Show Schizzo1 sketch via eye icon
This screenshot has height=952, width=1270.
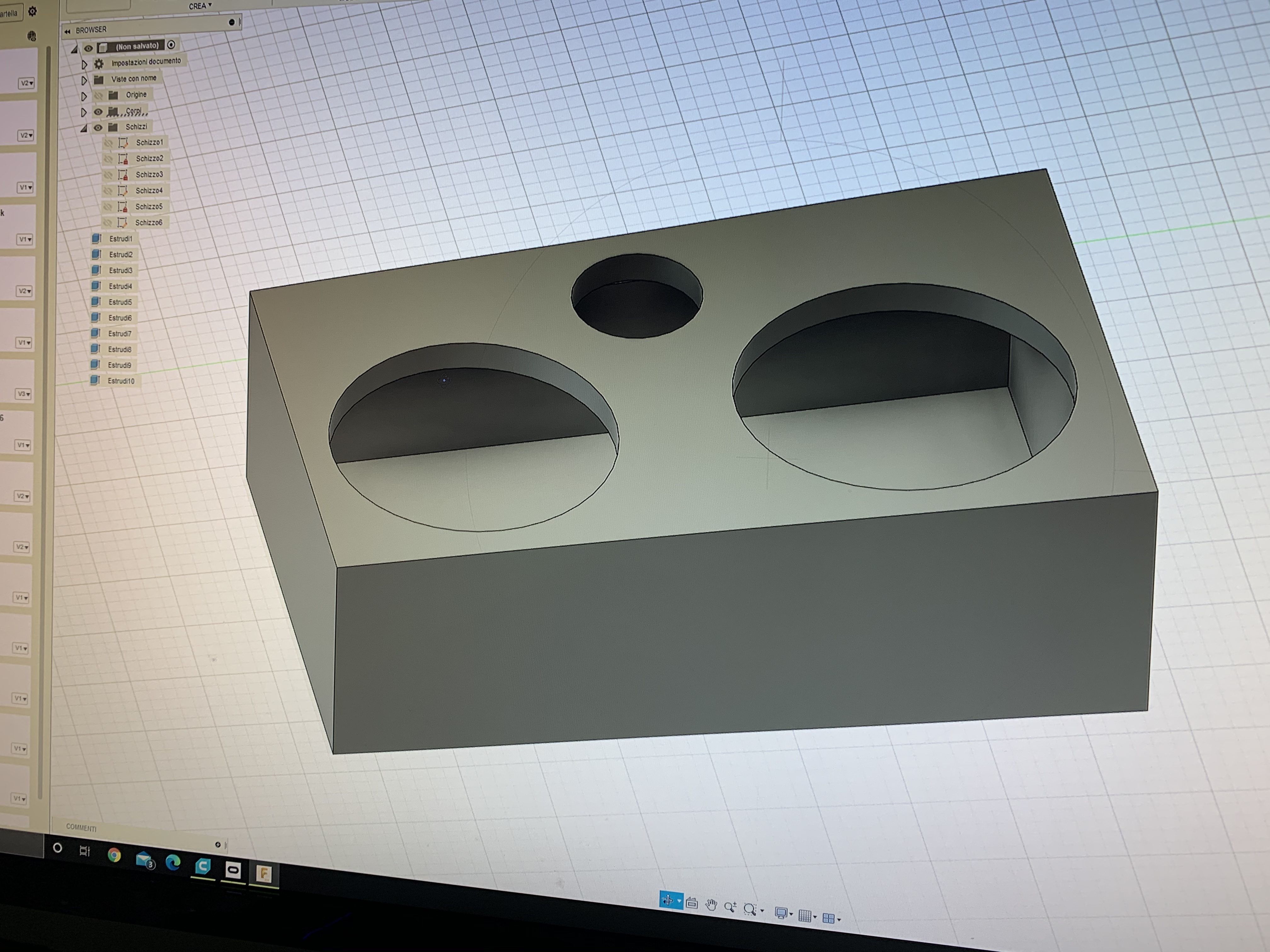click(x=108, y=144)
